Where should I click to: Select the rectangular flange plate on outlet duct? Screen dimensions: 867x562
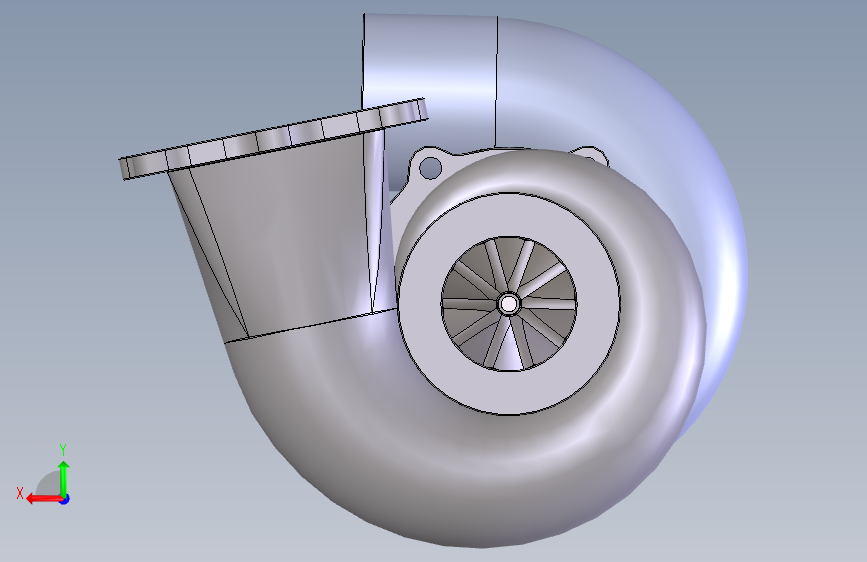(x=274, y=139)
